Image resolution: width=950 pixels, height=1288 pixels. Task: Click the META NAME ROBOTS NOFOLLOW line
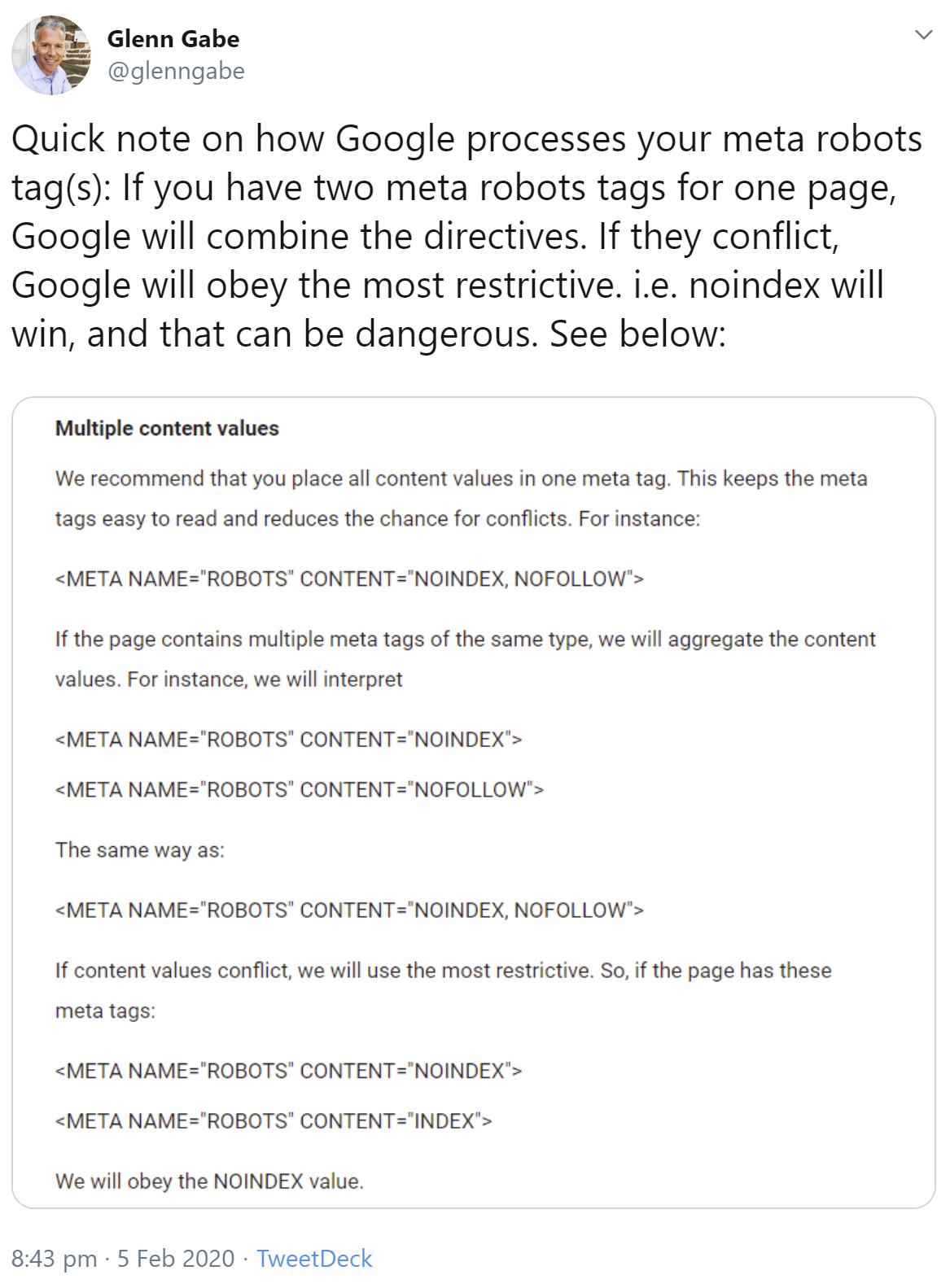pyautogui.click(x=300, y=788)
